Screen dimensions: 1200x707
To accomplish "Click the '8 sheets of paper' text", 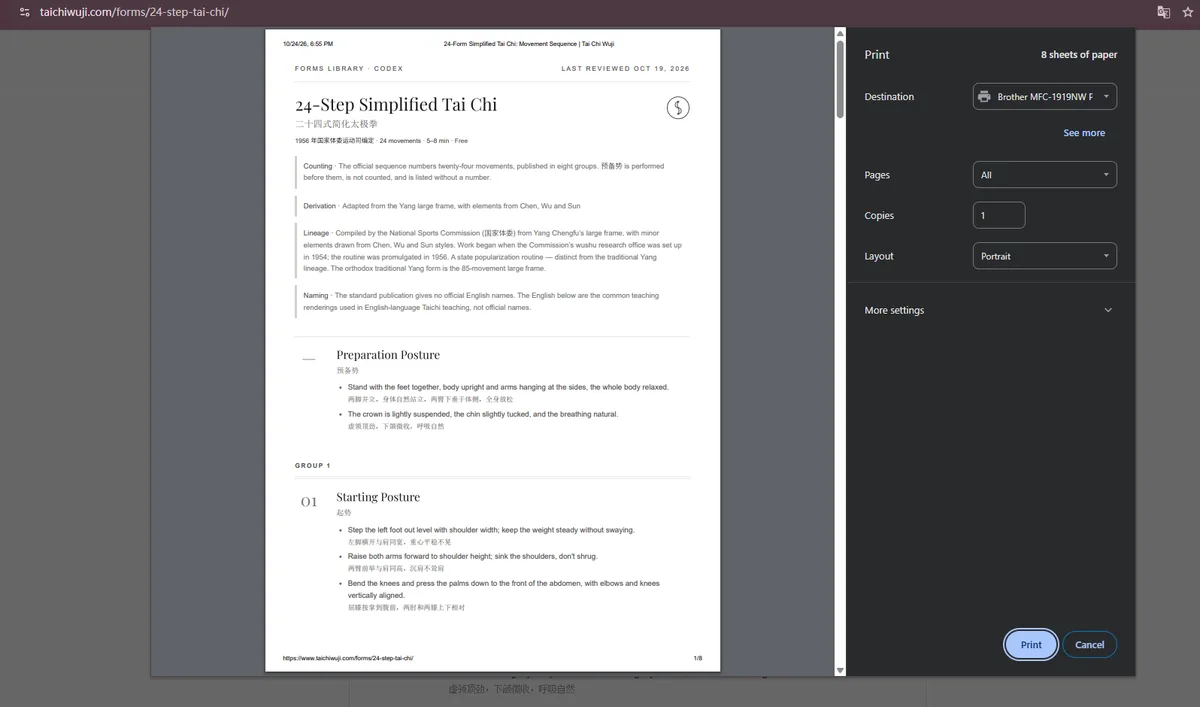I will (1079, 55).
